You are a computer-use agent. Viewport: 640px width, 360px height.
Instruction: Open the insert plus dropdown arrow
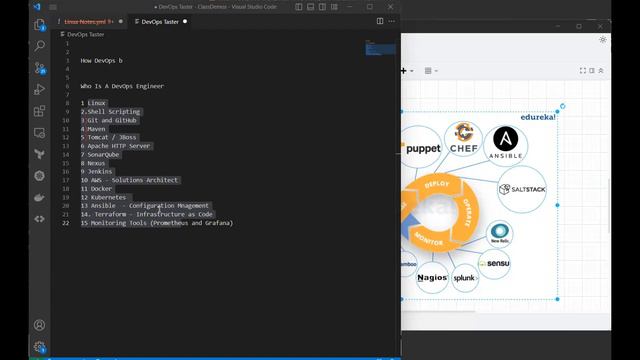[x=411, y=71]
